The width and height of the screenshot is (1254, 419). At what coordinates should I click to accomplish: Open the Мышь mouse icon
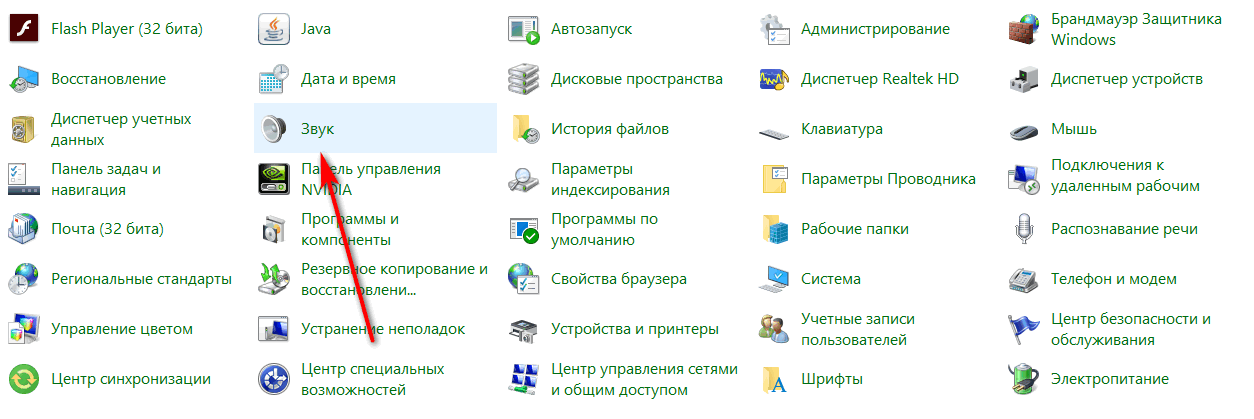click(x=1023, y=129)
